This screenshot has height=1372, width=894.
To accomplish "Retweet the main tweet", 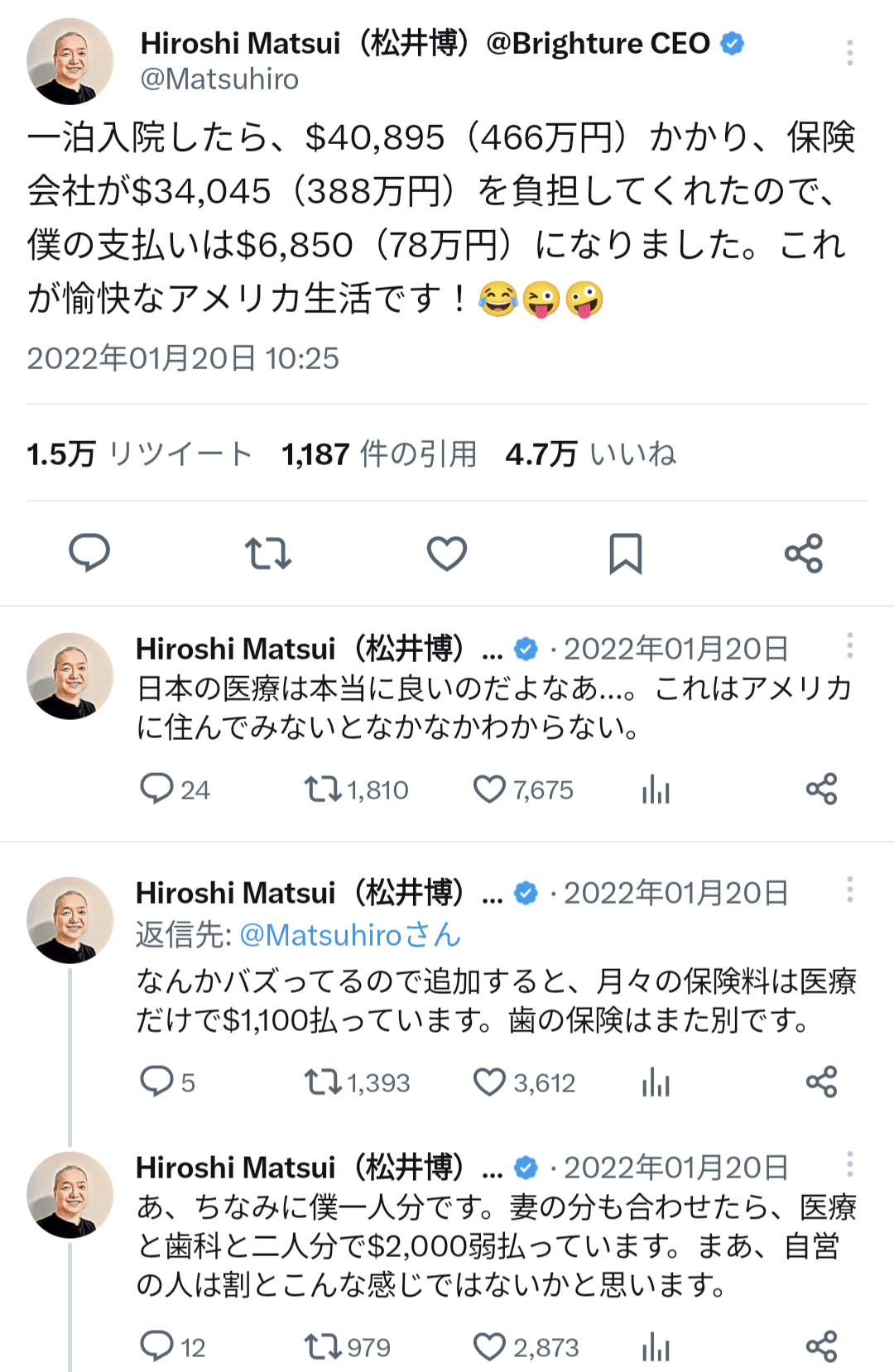I will [267, 553].
